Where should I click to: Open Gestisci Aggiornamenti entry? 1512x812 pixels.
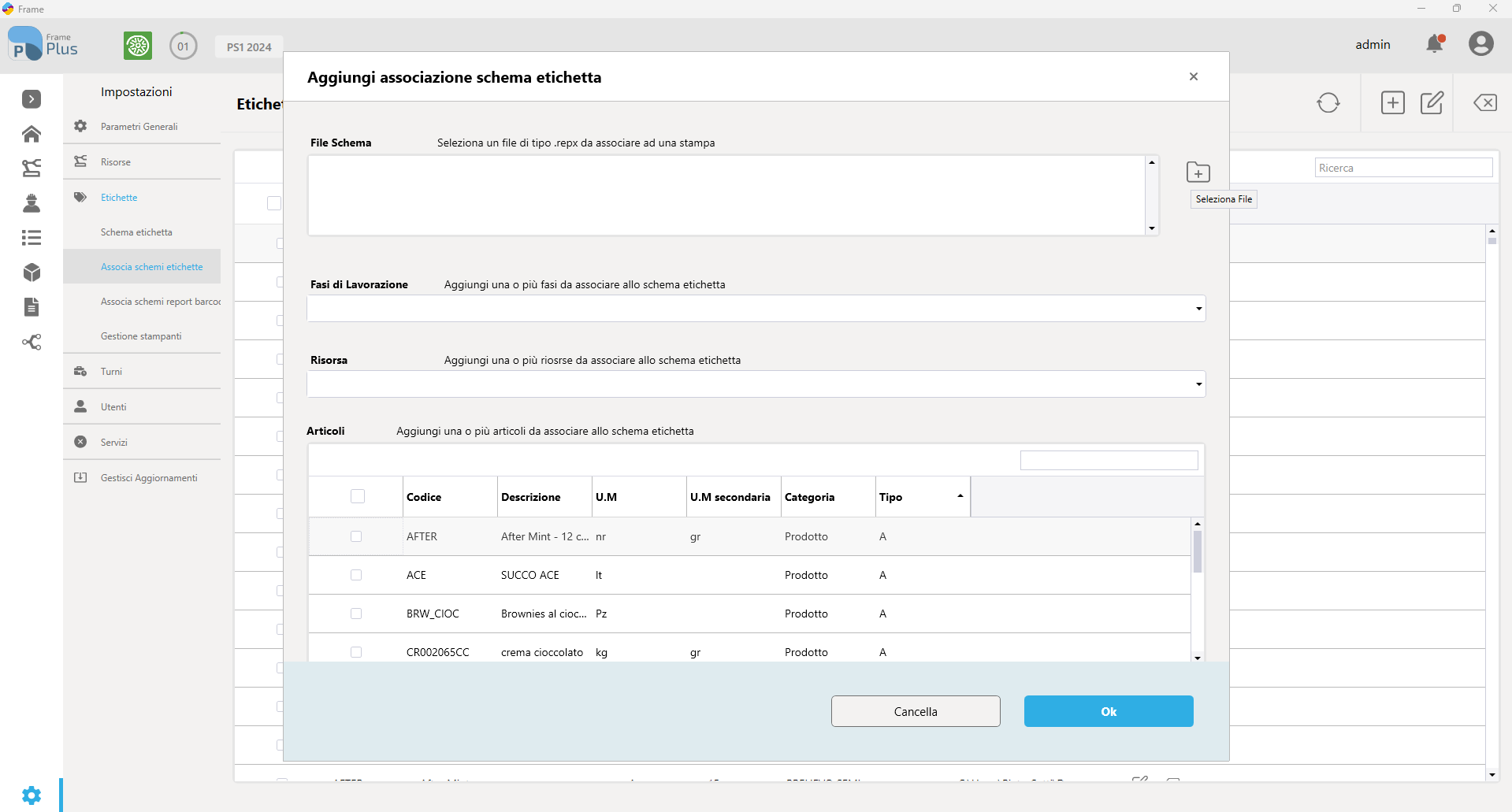click(x=149, y=478)
